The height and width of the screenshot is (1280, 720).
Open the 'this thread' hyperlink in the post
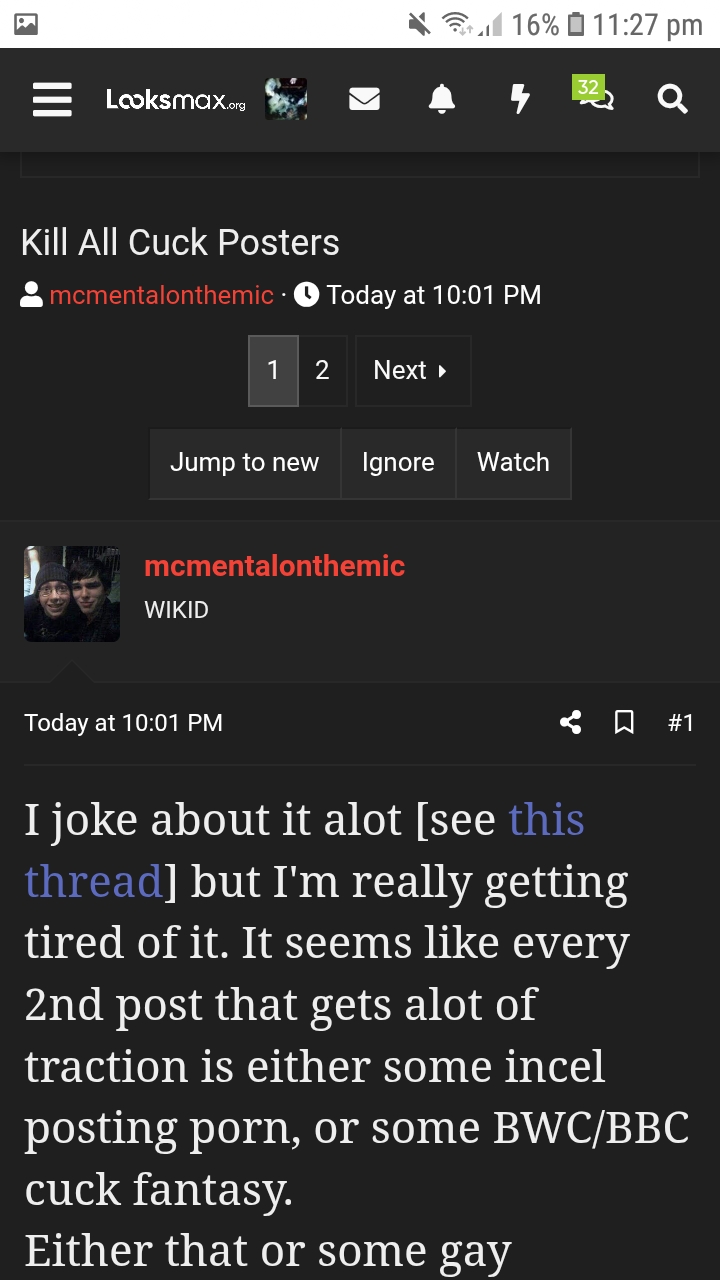tap(548, 819)
